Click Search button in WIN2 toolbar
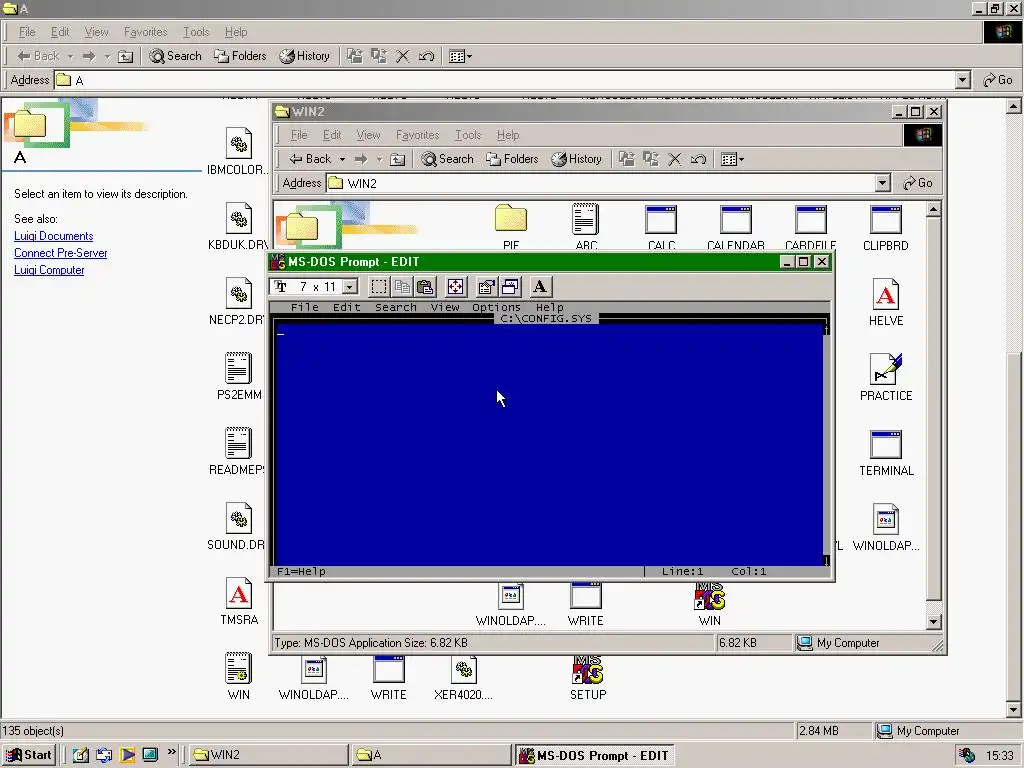1024x768 pixels. tap(447, 159)
